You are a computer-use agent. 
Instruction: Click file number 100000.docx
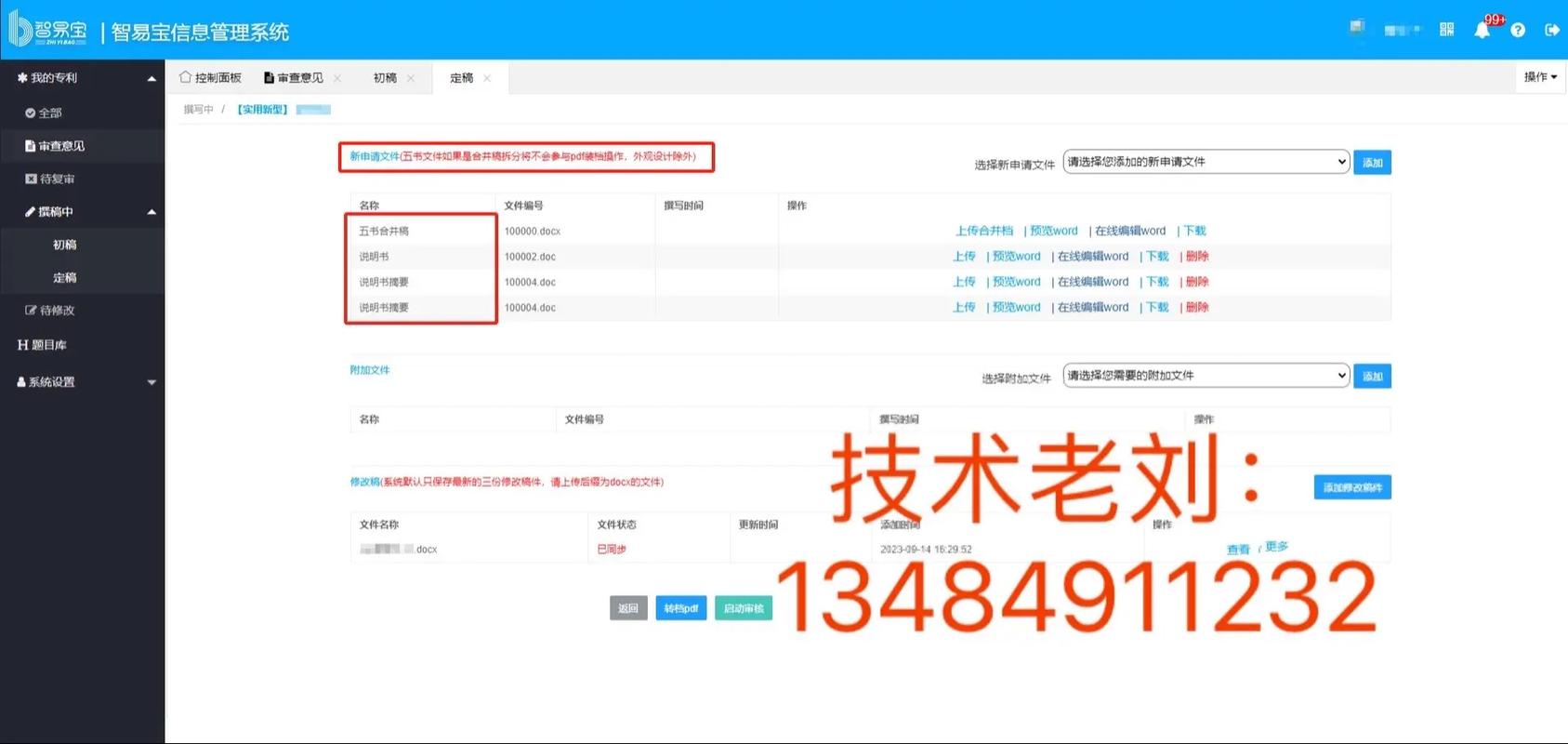pyautogui.click(x=533, y=231)
